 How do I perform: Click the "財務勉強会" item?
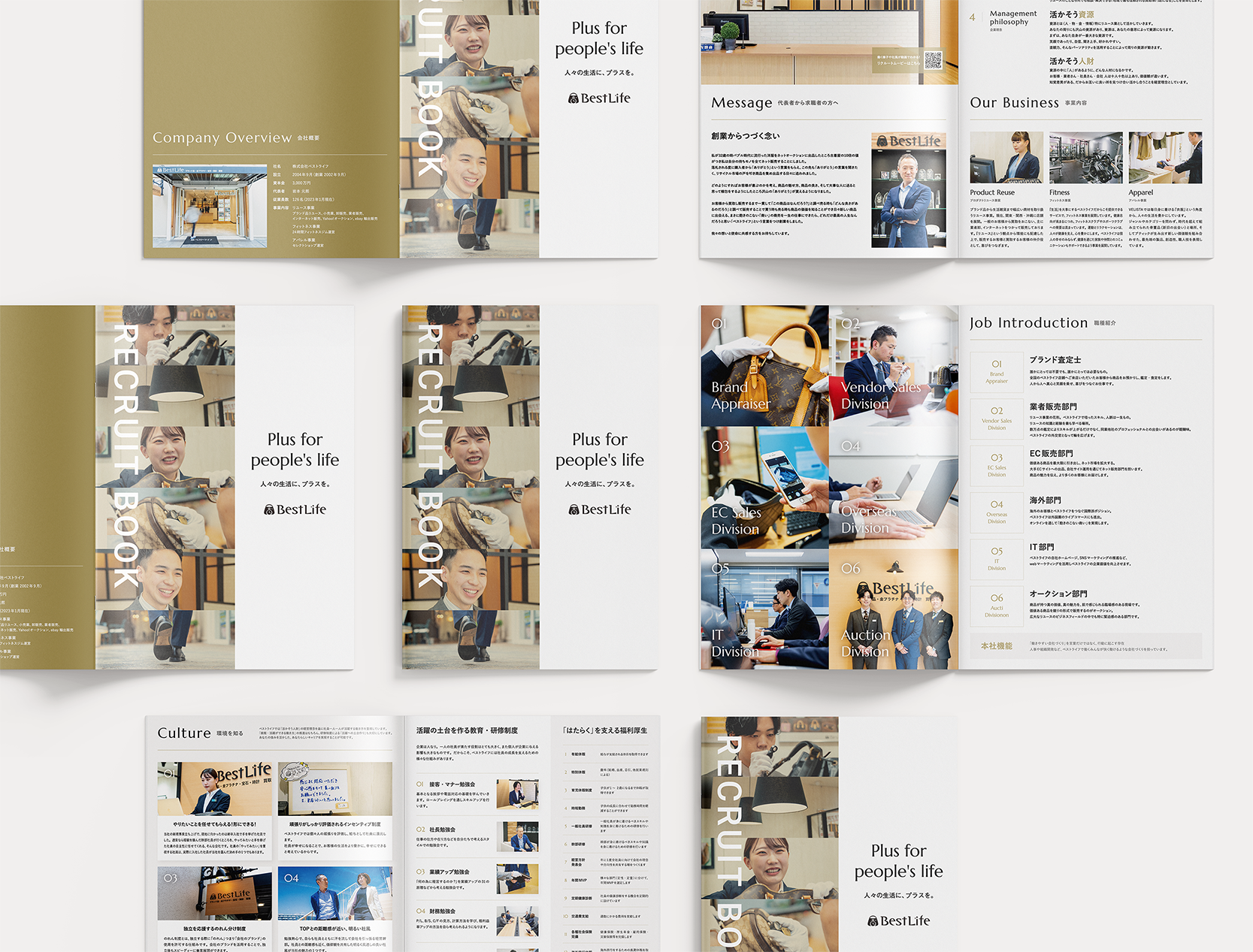coord(442,911)
